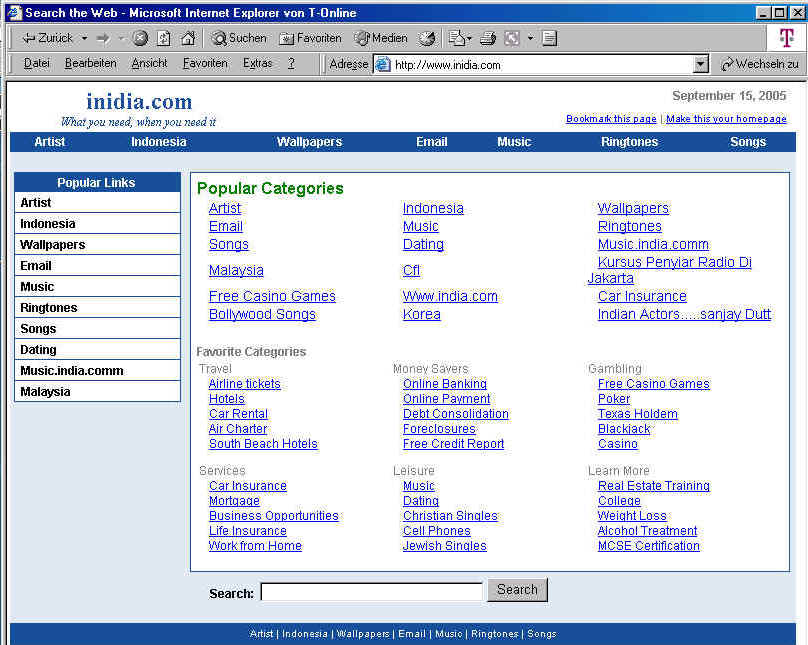
Task: Open Free Casino Games under Popular Categories
Action: coord(272,296)
